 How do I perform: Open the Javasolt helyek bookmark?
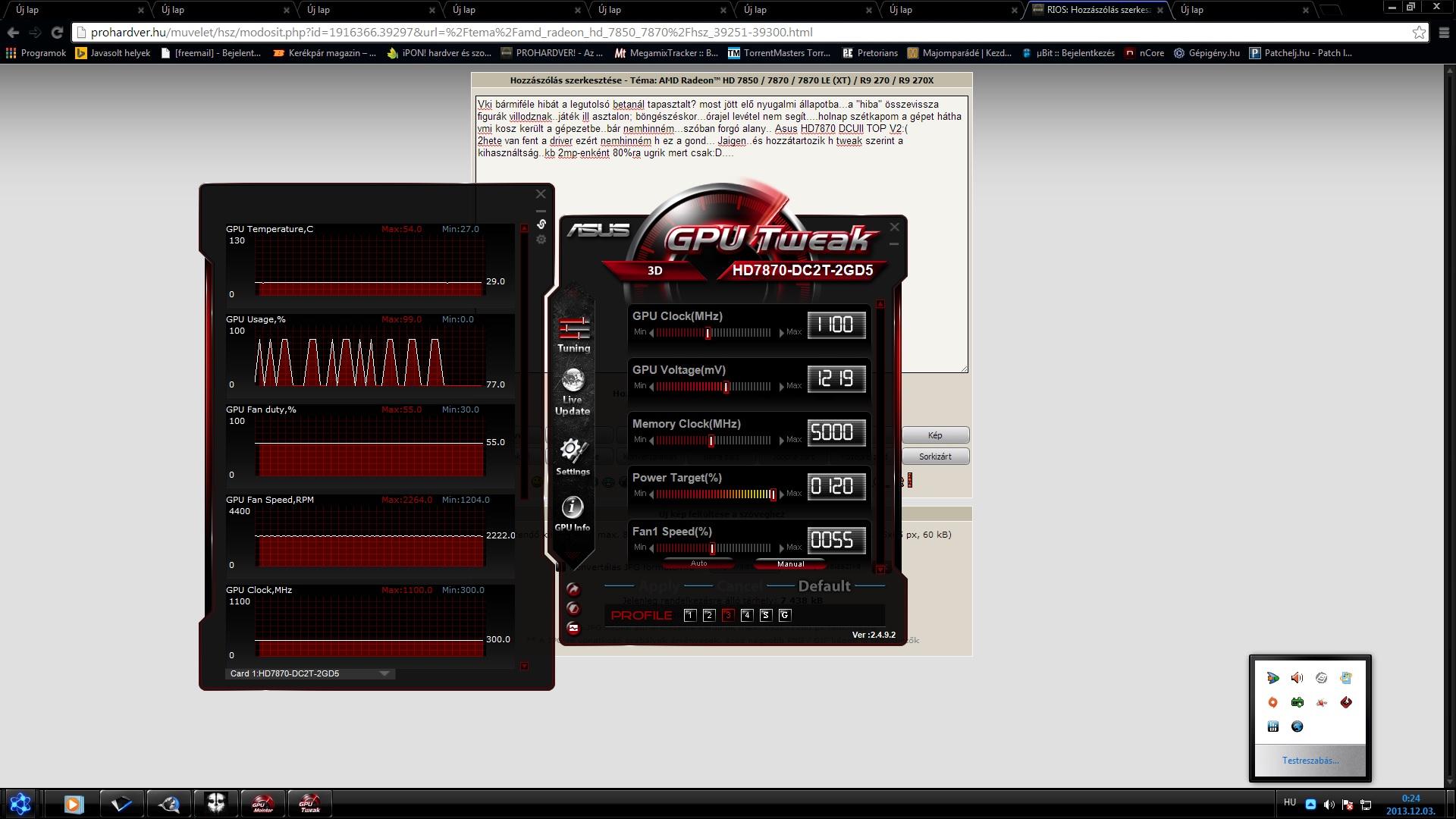pyautogui.click(x=113, y=53)
